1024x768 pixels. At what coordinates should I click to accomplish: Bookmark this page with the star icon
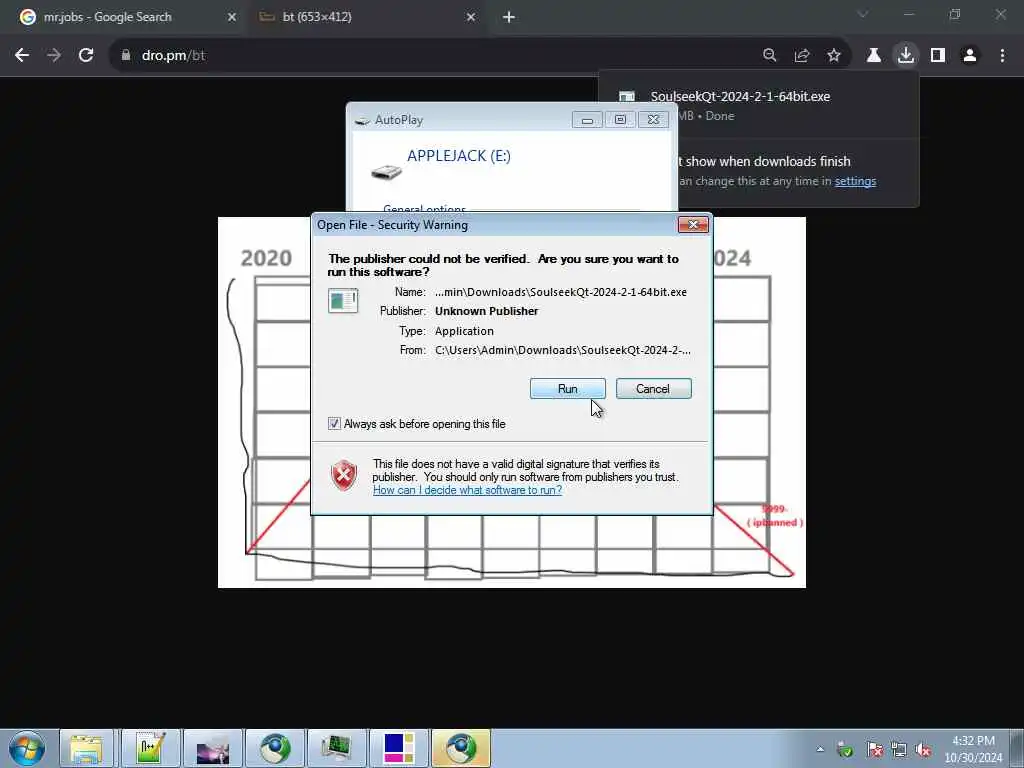(x=834, y=56)
